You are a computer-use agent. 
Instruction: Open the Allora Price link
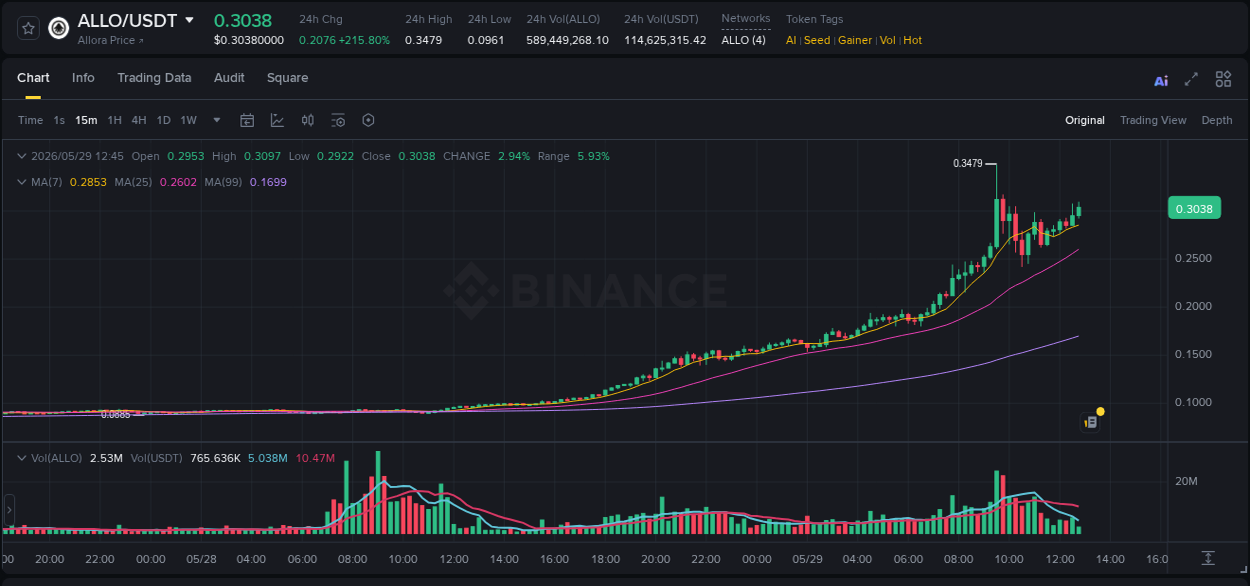point(111,41)
